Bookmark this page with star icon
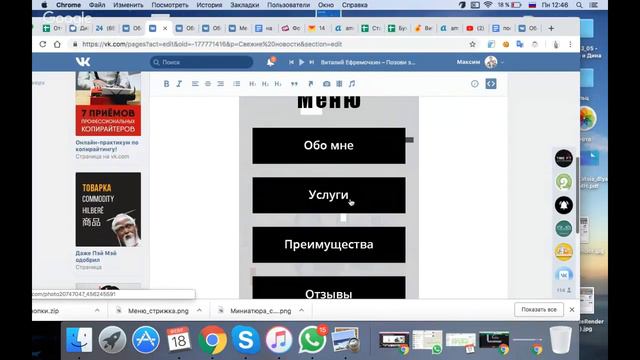This screenshot has width=640, height=360. (473, 44)
